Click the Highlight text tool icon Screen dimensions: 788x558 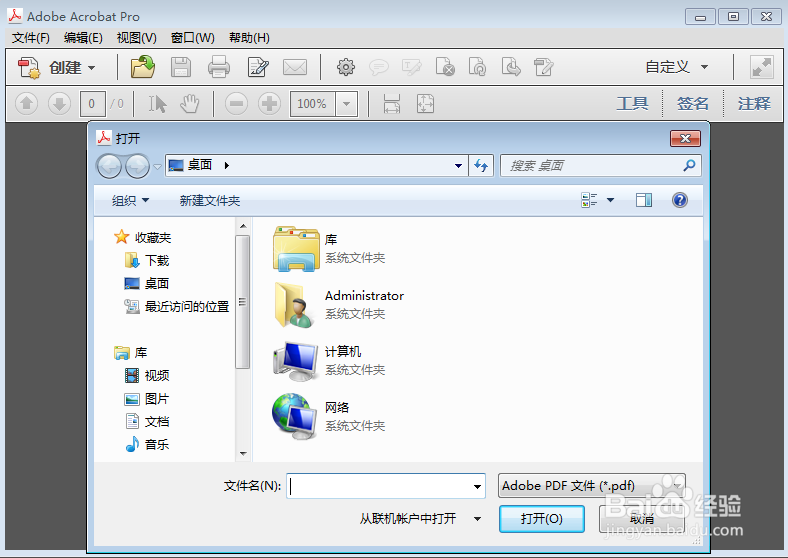pyautogui.click(x=412, y=67)
